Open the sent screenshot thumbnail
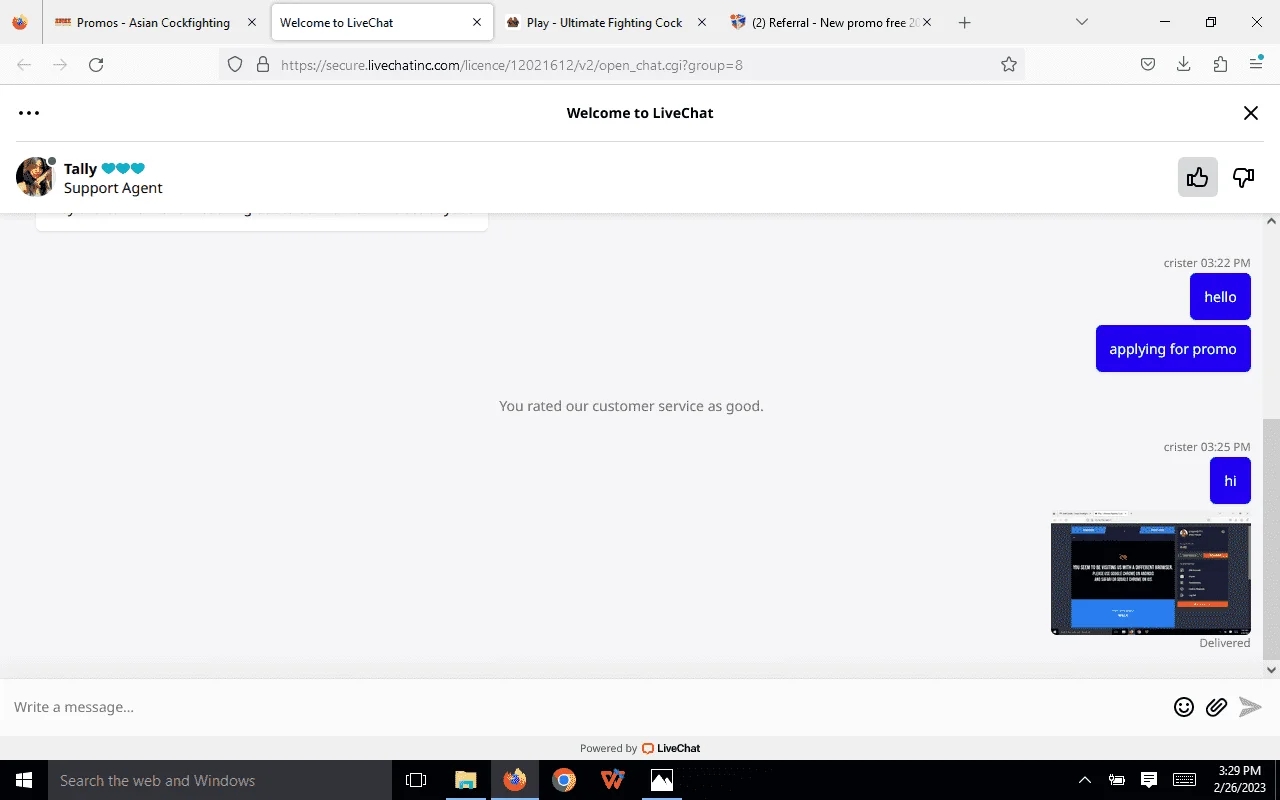The height and width of the screenshot is (800, 1280). 1151,573
